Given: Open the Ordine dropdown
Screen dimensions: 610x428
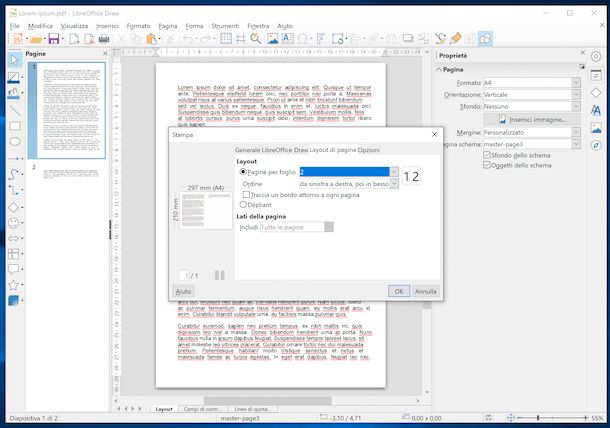Looking at the screenshot, I should tap(394, 184).
